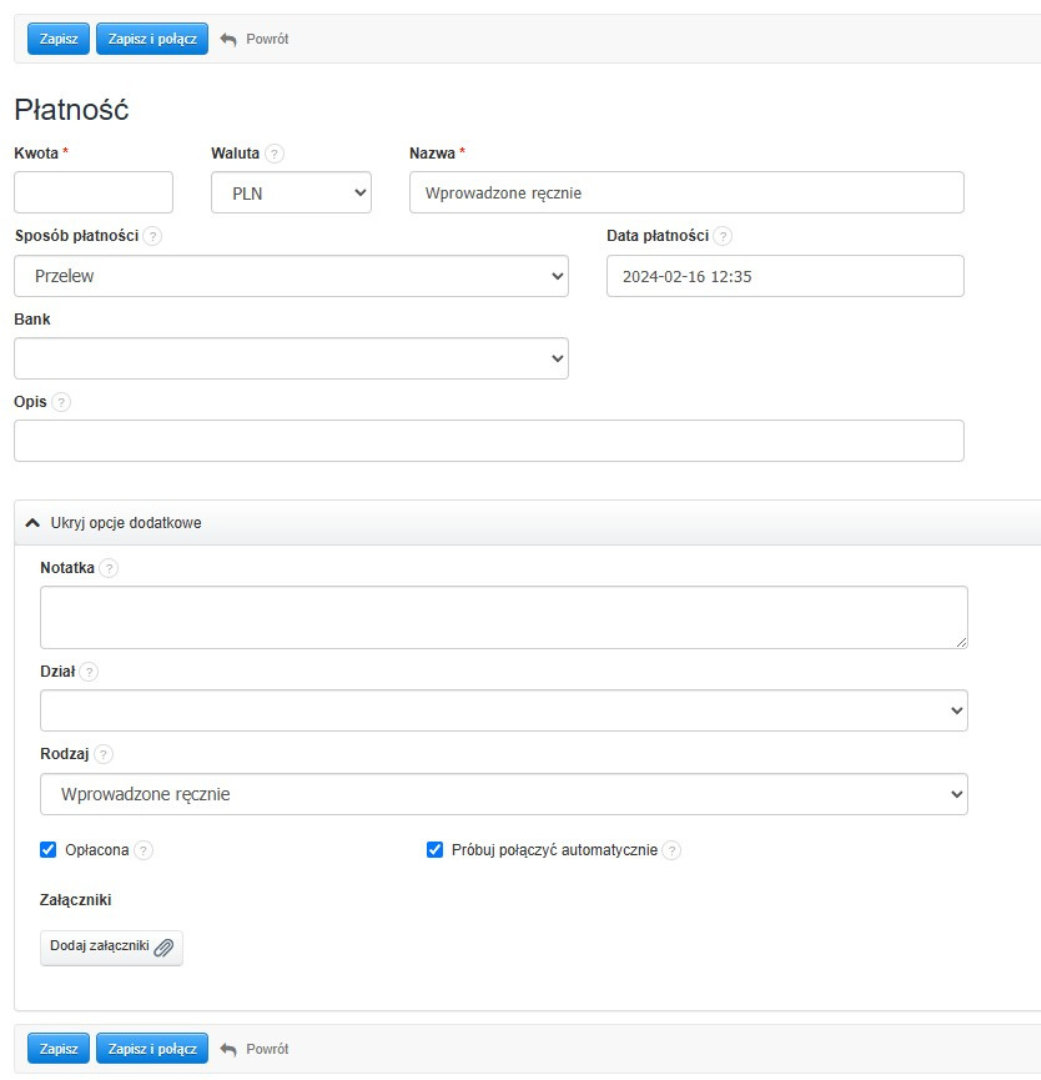Expand the Rodzaj dropdown list

coord(504,794)
